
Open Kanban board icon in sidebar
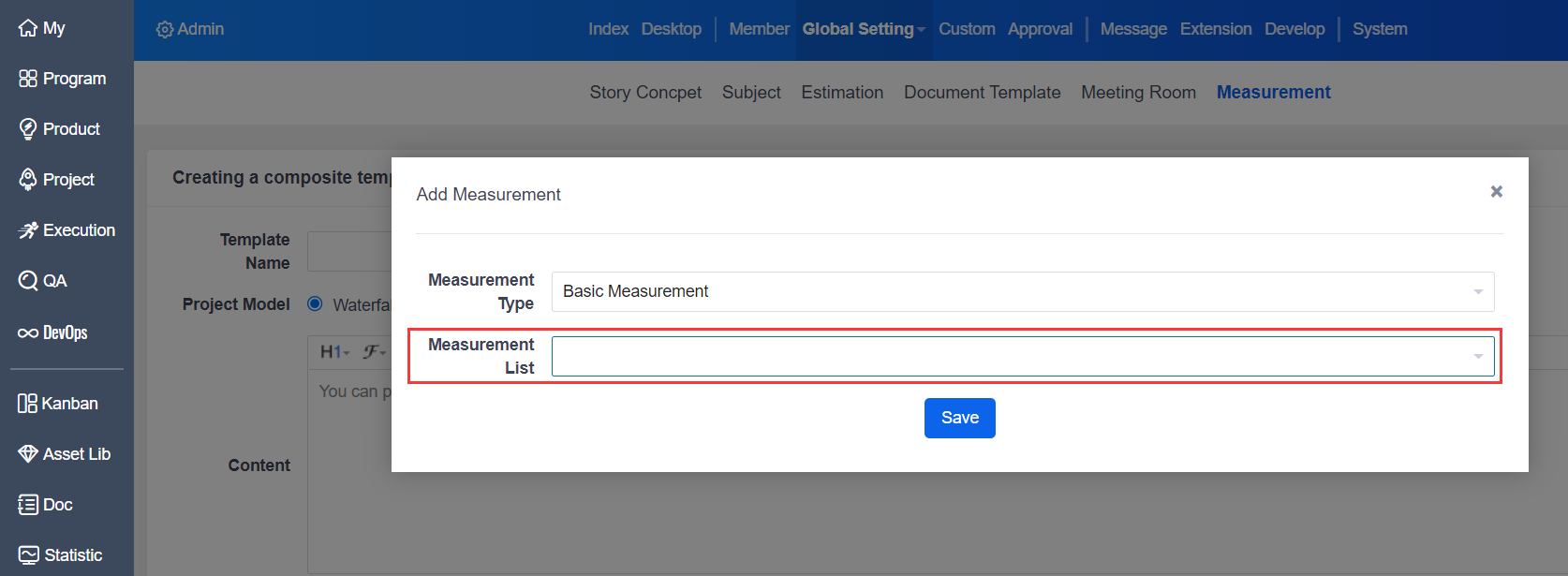point(27,404)
